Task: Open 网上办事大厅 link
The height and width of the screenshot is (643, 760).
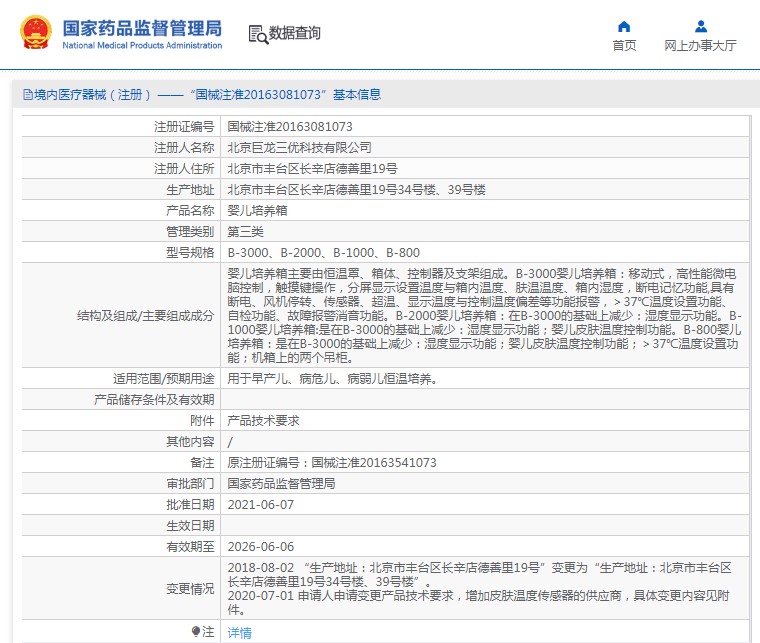Action: pos(700,46)
